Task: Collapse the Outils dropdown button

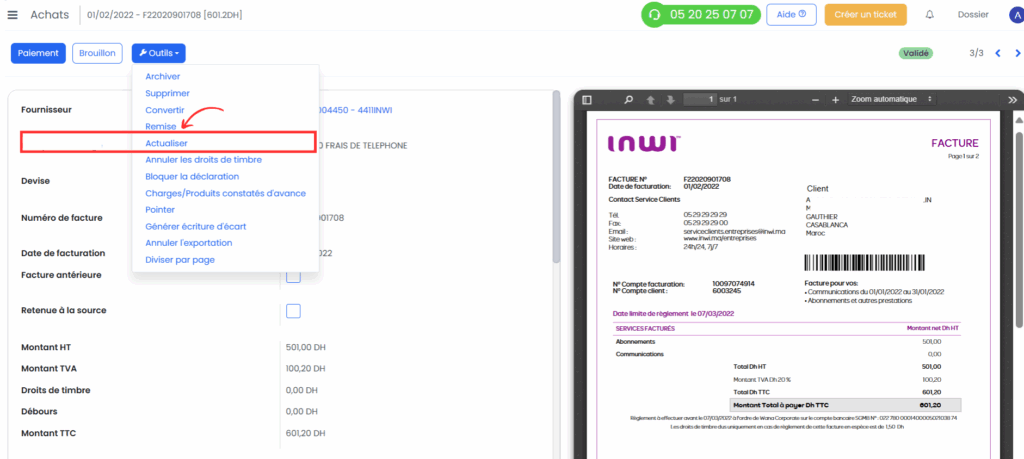Action: pos(158,54)
